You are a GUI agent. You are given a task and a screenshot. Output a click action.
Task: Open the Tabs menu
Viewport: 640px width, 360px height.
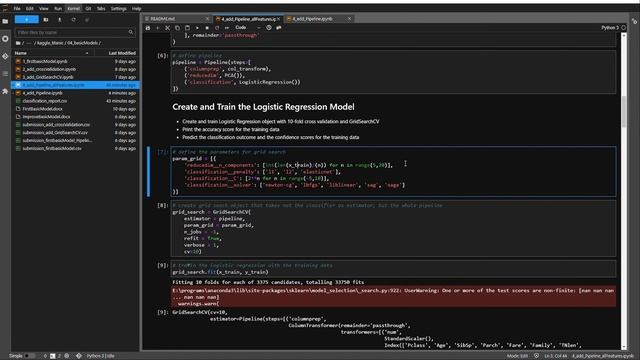(x=101, y=9)
